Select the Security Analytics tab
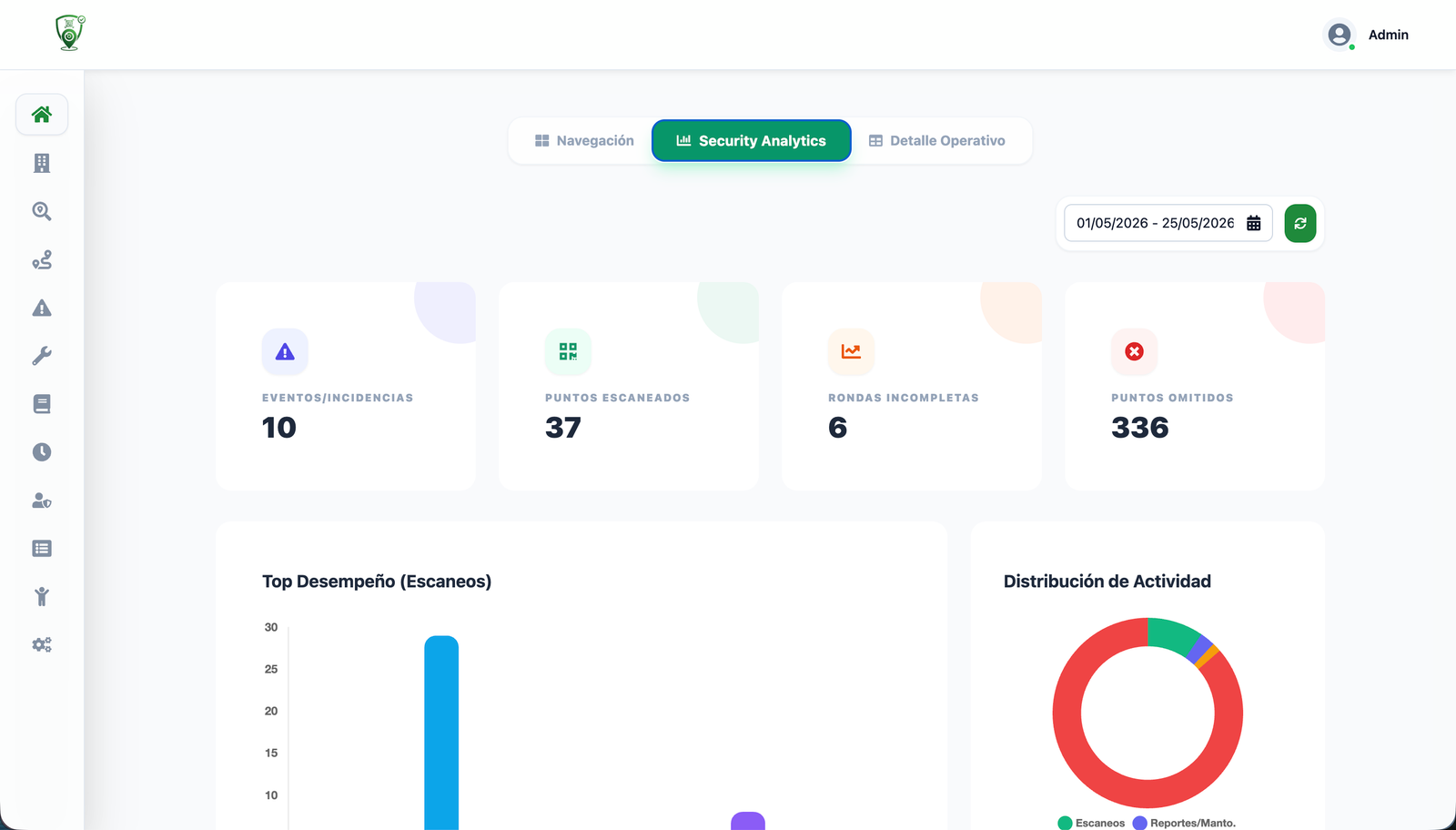Screen dimensions: 1456x830 point(752,141)
